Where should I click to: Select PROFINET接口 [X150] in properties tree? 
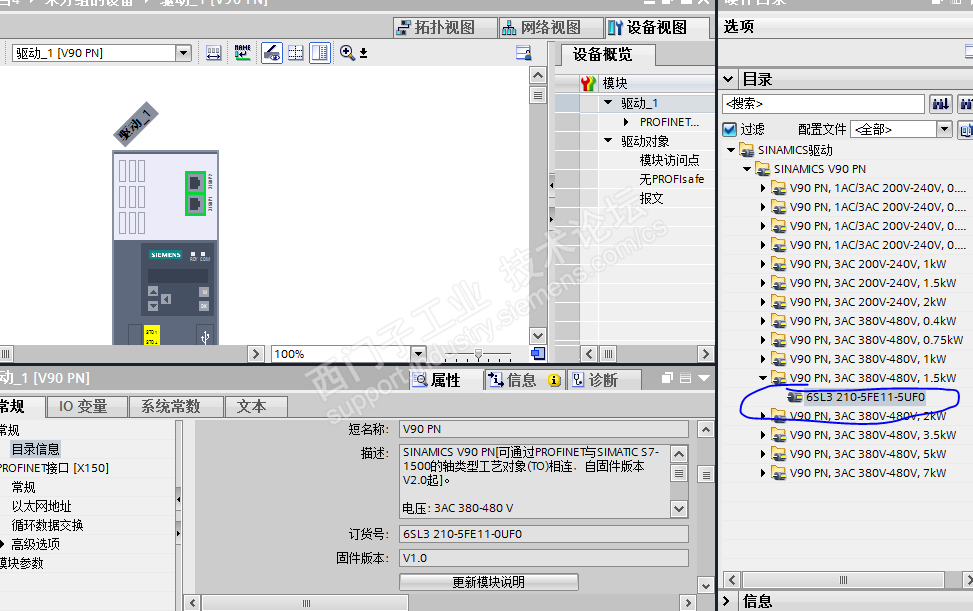click(x=53, y=468)
